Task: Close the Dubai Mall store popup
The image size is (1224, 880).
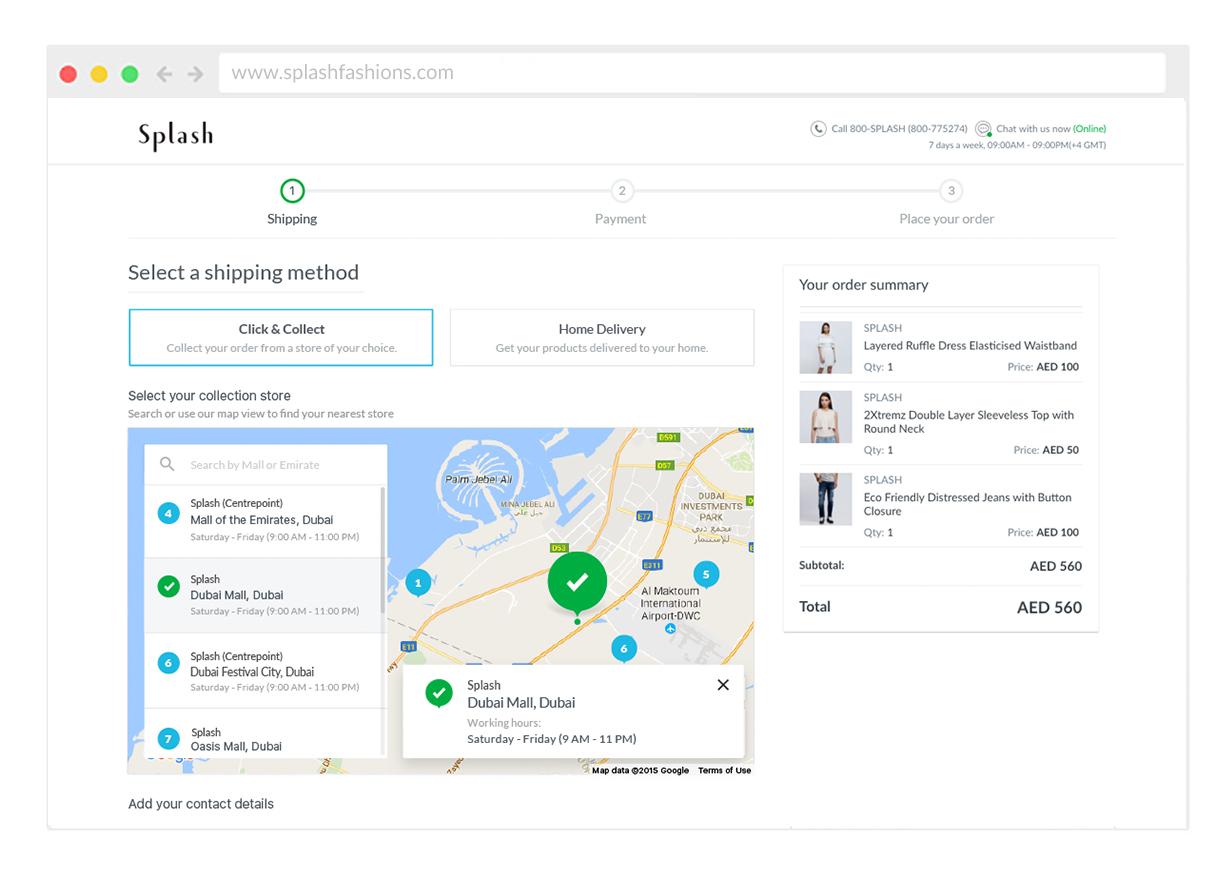Action: tap(723, 685)
